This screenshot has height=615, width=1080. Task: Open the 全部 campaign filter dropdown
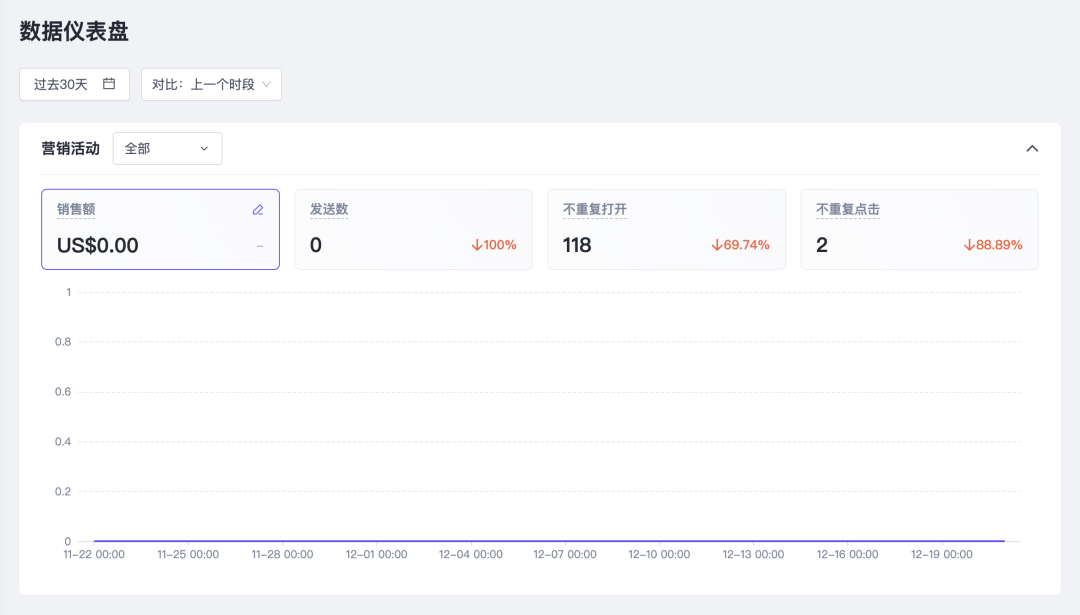point(167,149)
